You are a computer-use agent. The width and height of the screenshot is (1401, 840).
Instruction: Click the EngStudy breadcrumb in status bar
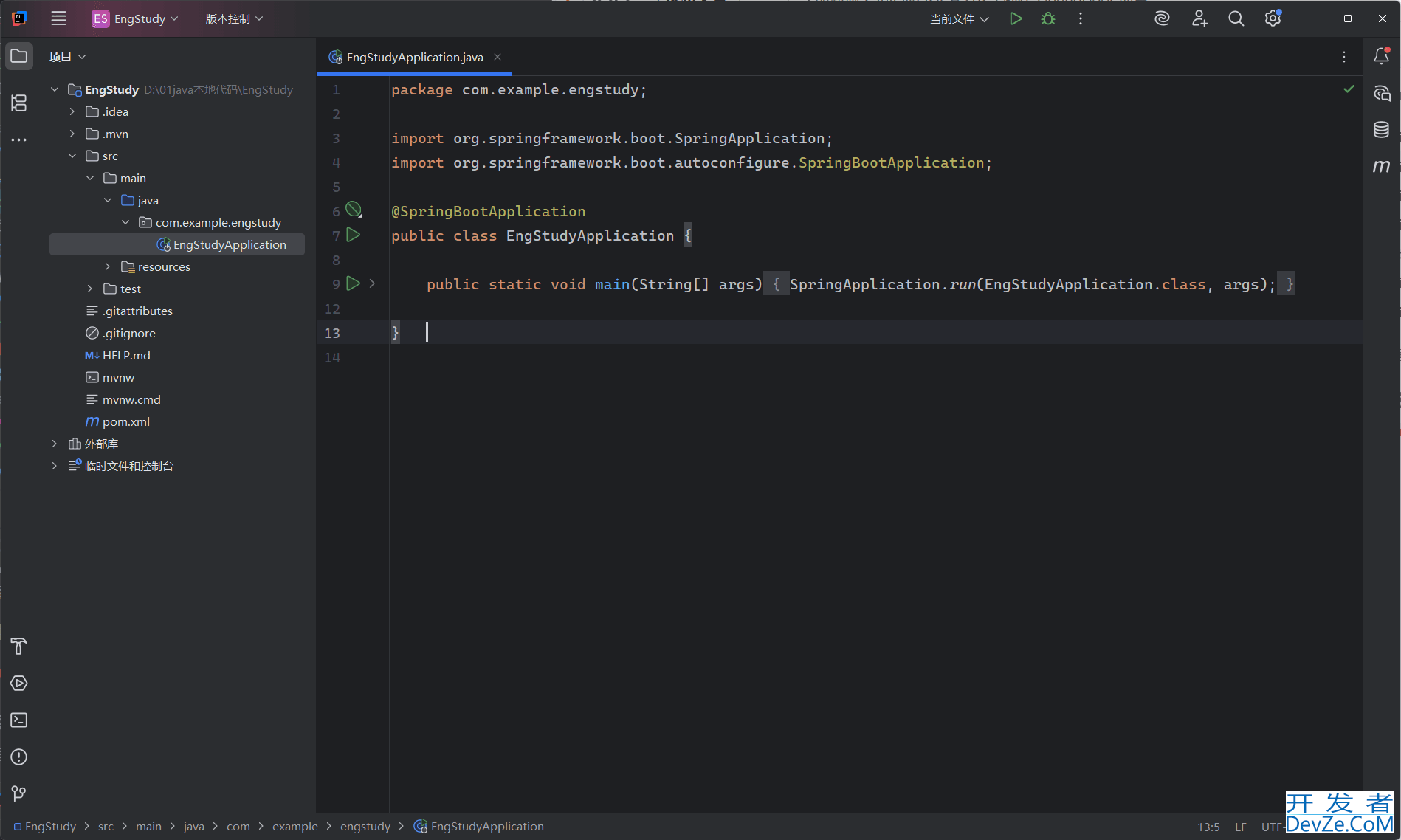(45, 827)
